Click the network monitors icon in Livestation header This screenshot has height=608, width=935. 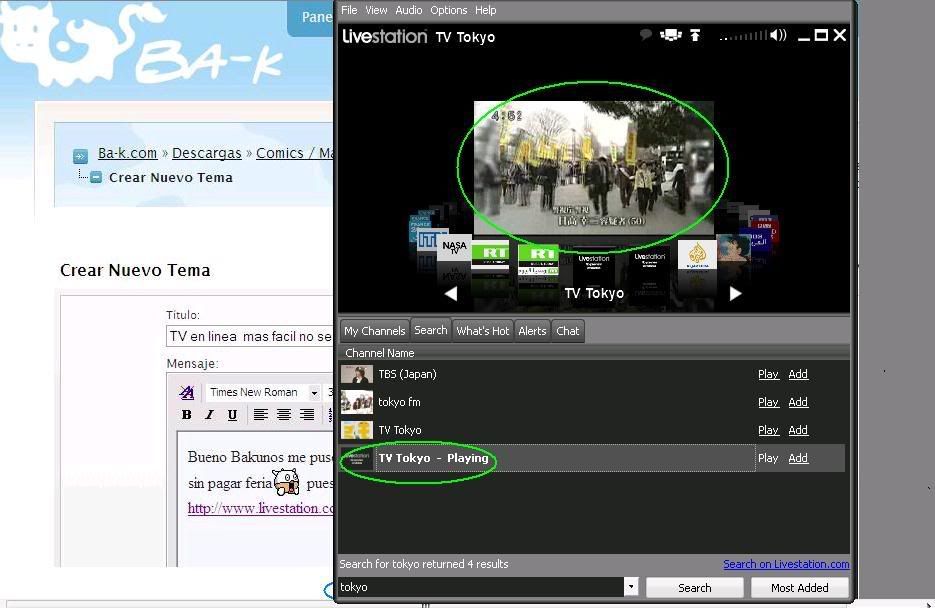671,35
